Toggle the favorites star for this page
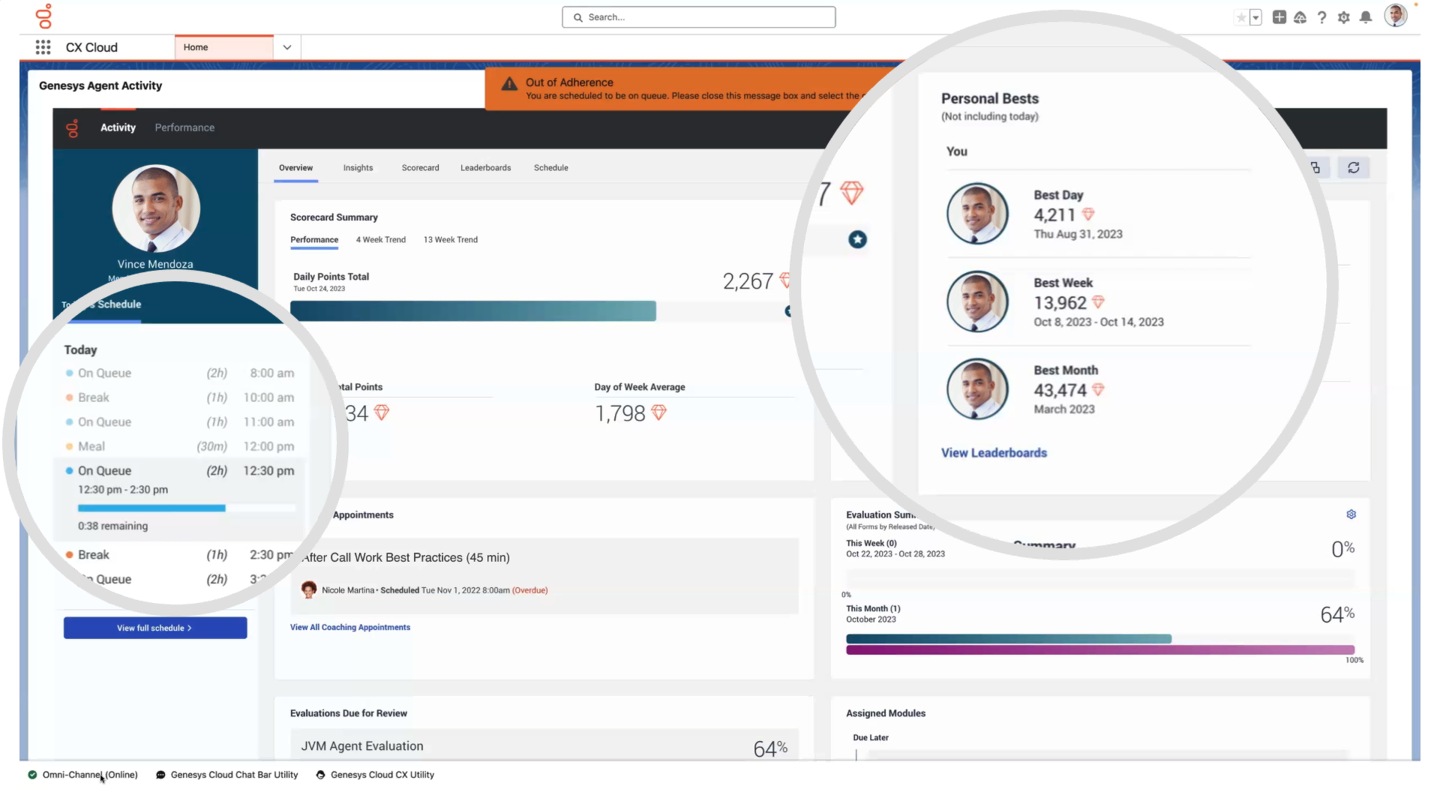The image size is (1440, 810). (1241, 17)
